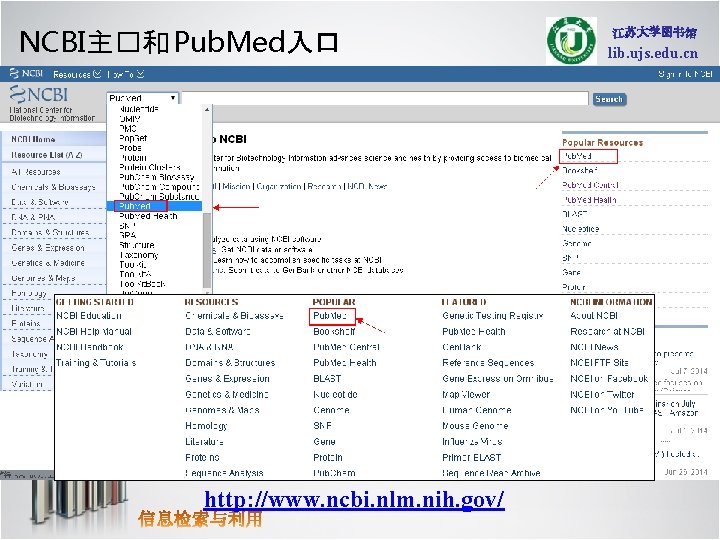The image size is (720, 540).
Task: Click the Organization link in the About row
Action: point(279,186)
